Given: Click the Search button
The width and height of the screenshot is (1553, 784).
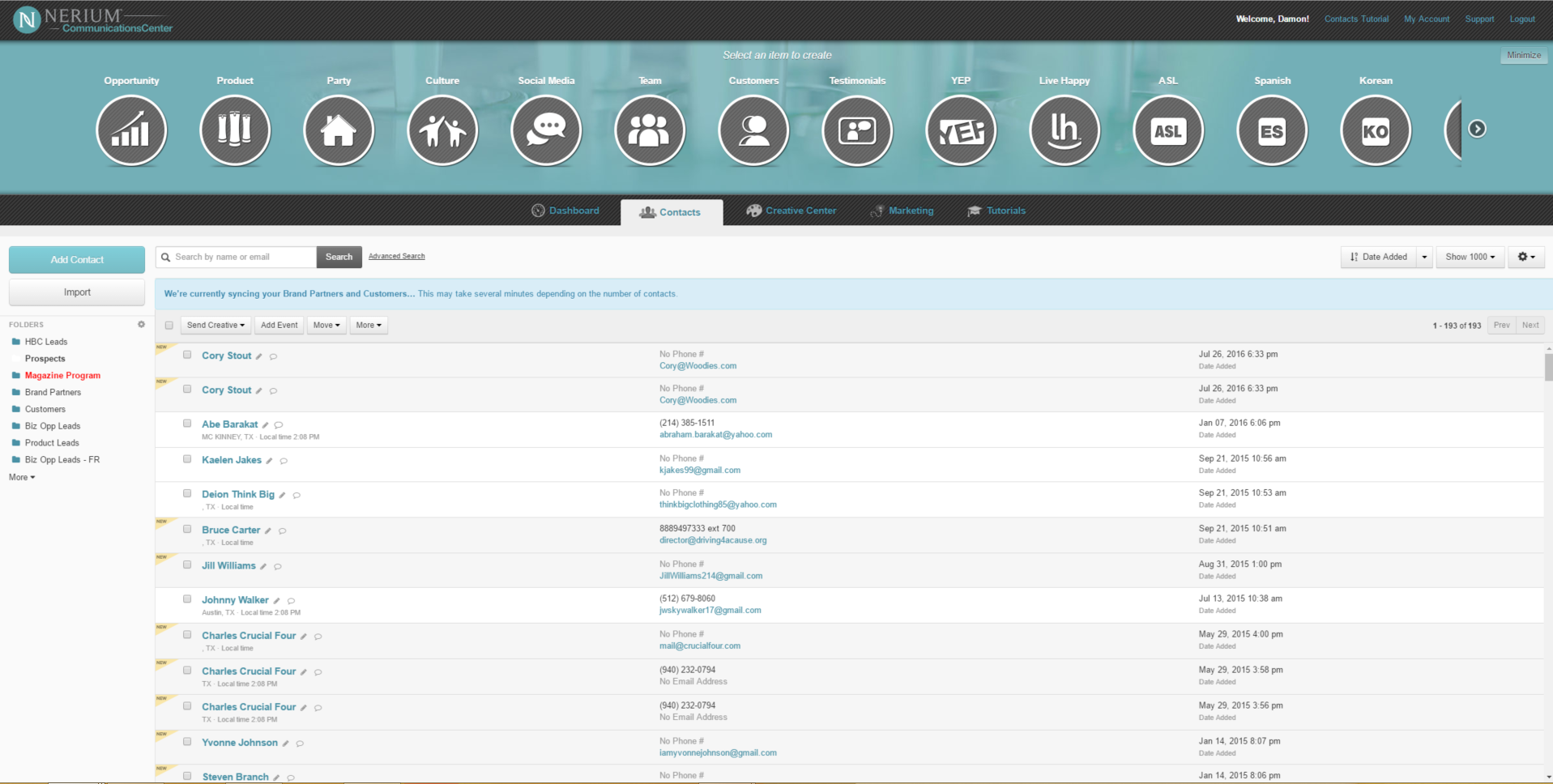Looking at the screenshot, I should tap(339, 257).
